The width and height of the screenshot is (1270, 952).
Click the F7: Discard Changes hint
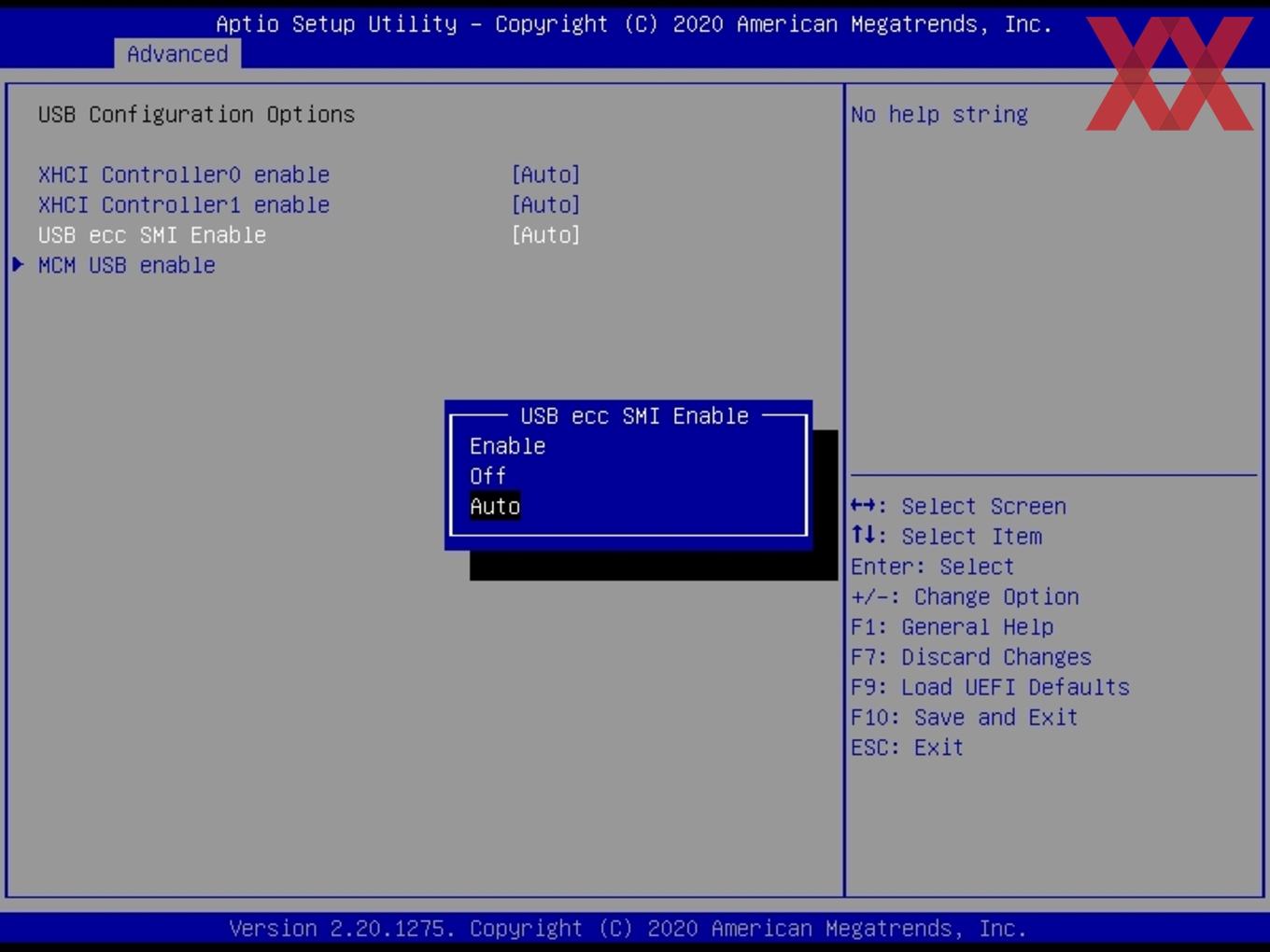(971, 657)
